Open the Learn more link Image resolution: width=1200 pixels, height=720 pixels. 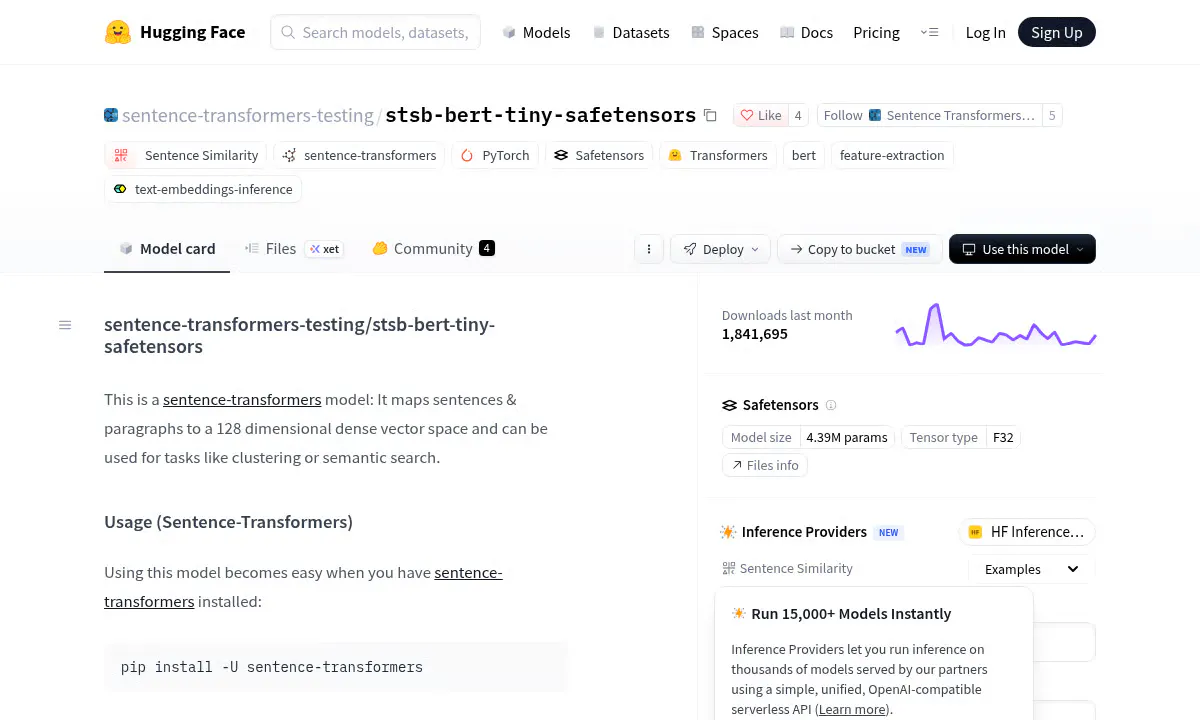point(854,709)
